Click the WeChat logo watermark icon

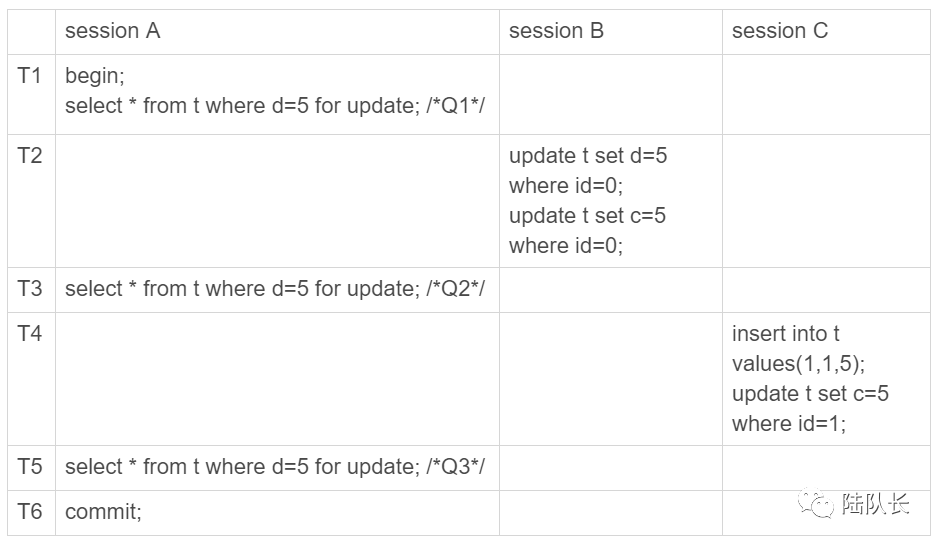pyautogui.click(x=815, y=503)
